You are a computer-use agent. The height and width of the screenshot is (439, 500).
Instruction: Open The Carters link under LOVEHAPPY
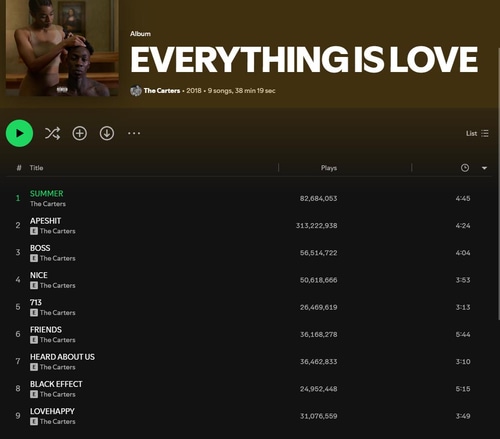58,421
